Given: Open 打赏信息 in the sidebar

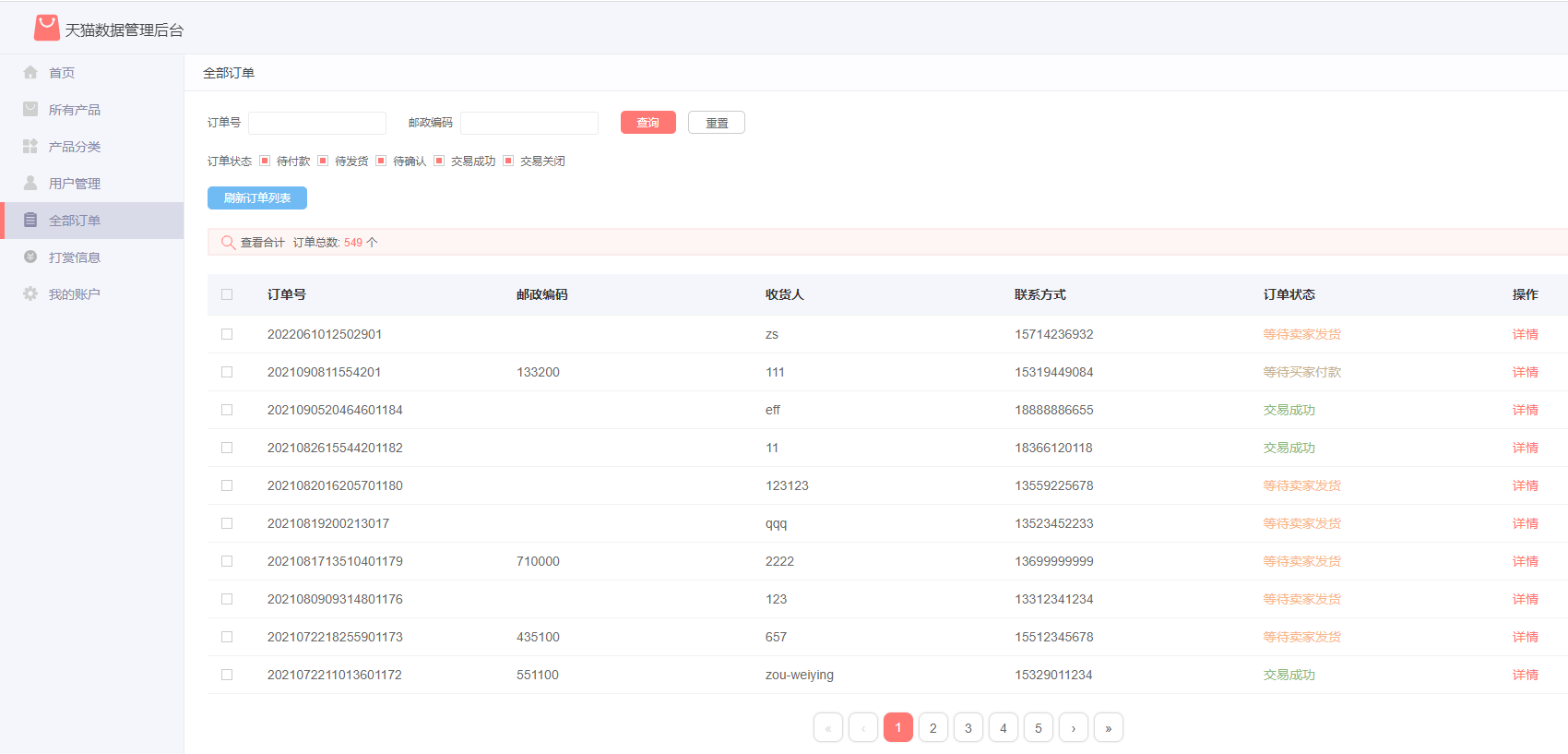Looking at the screenshot, I should point(92,257).
